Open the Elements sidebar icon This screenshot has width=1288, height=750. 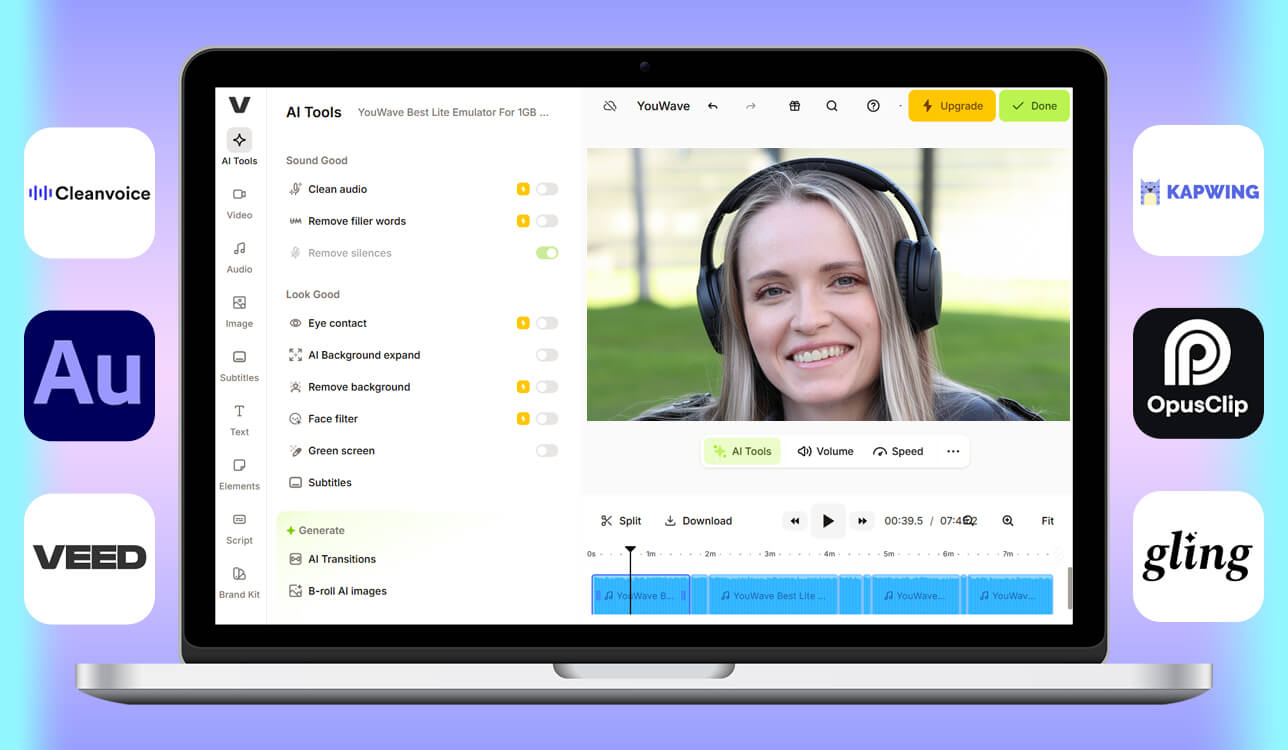point(239,473)
